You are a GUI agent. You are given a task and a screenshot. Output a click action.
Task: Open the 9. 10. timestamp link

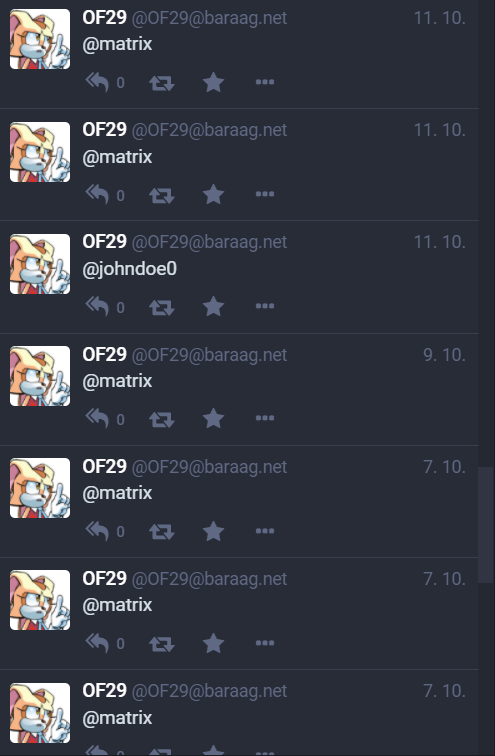pyautogui.click(x=444, y=355)
